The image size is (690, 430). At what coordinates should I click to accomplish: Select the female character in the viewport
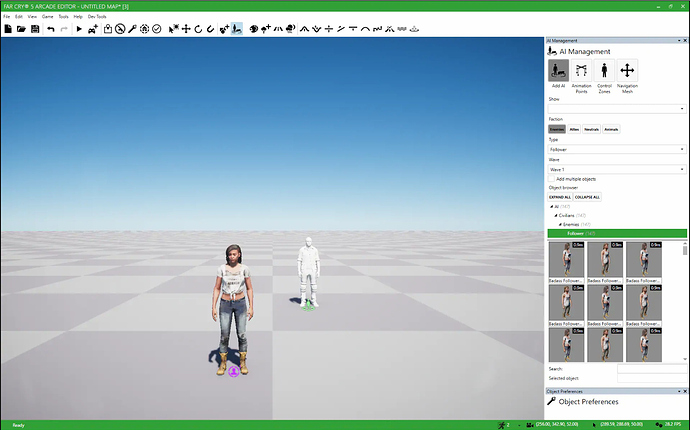point(233,308)
